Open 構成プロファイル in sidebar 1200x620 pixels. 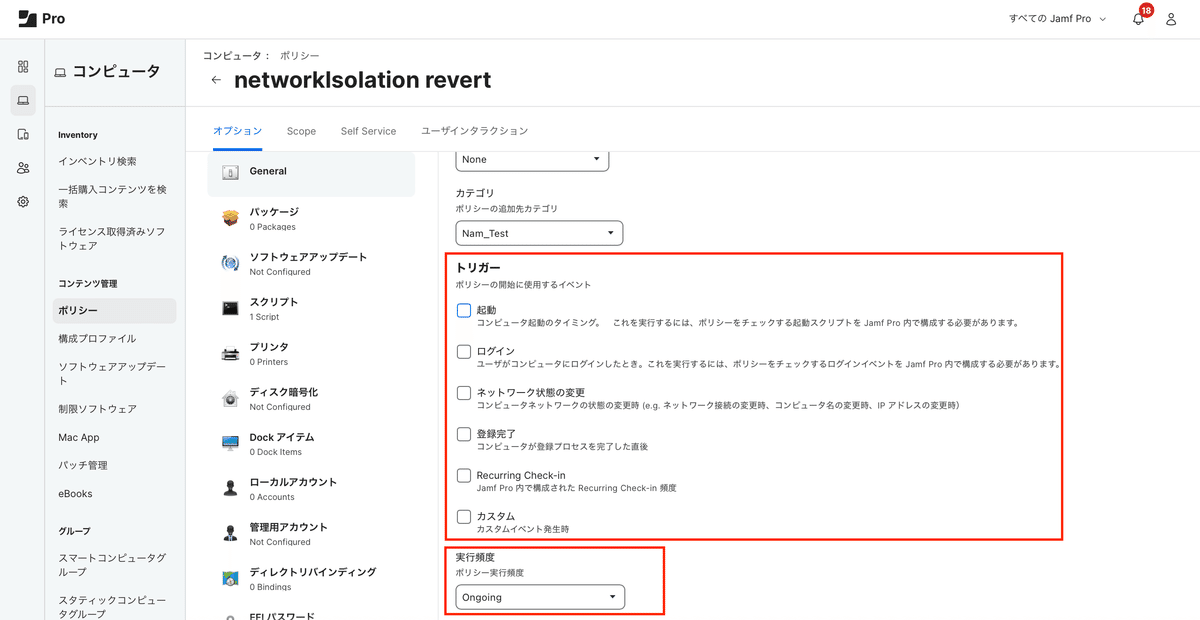point(97,339)
